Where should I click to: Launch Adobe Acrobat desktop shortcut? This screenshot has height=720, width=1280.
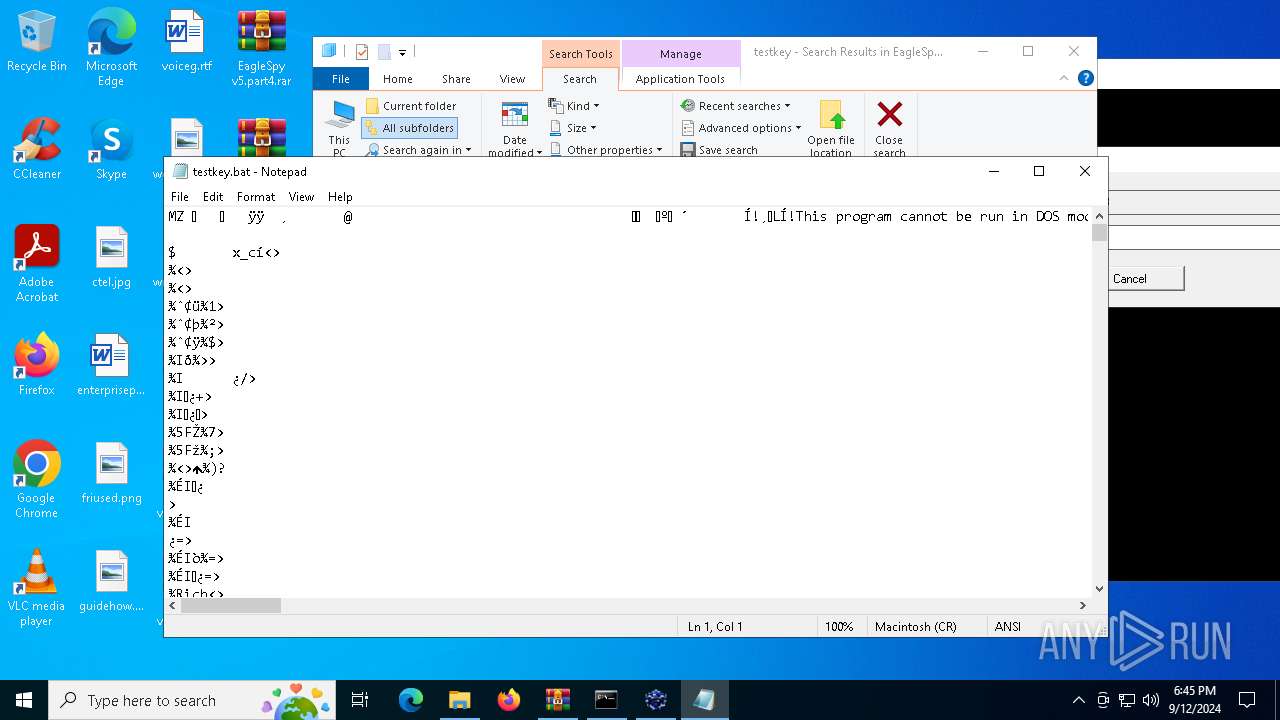pos(37,264)
